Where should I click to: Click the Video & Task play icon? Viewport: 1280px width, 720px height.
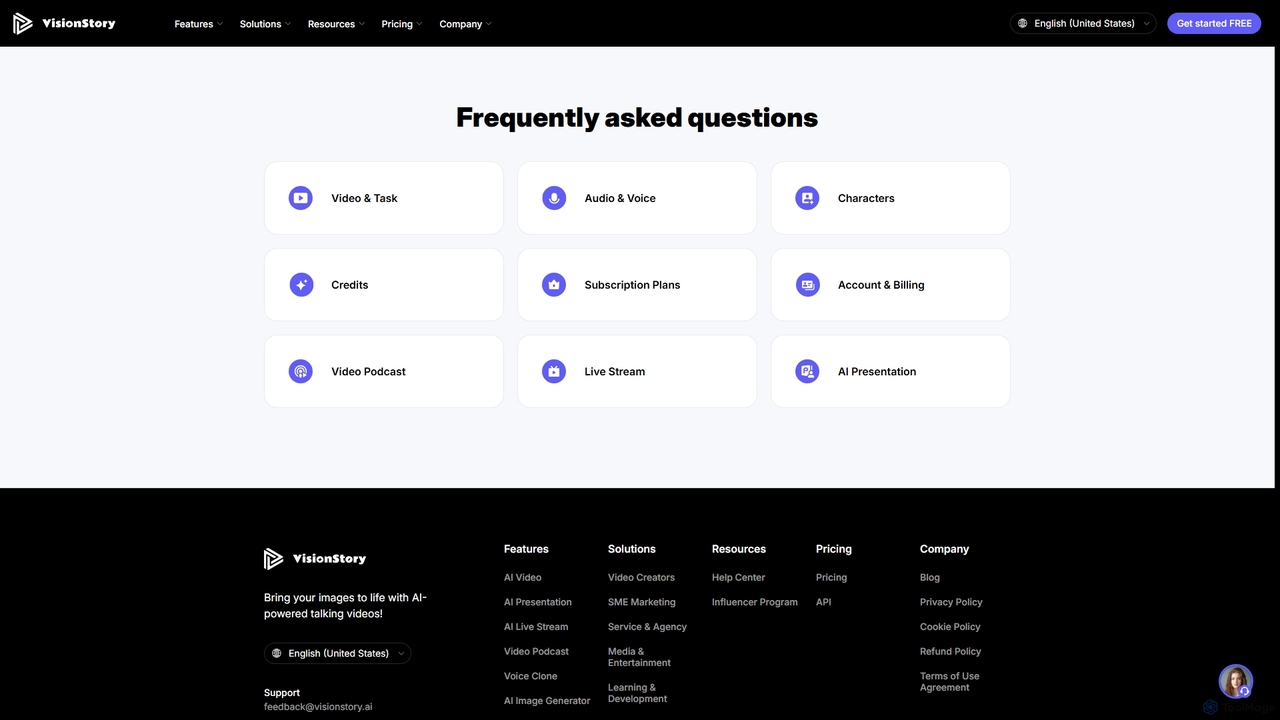point(301,198)
